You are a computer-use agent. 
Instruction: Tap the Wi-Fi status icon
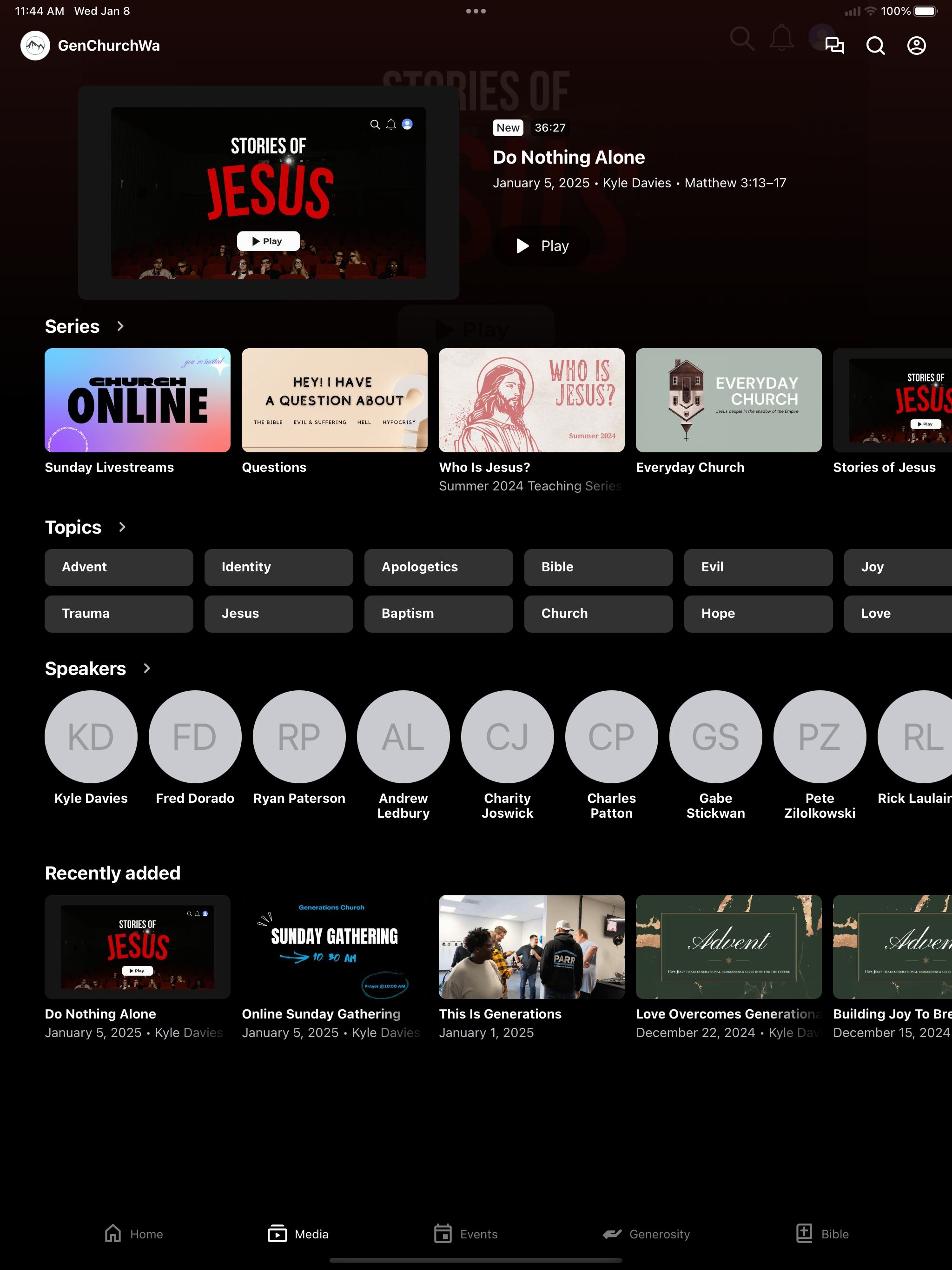(x=871, y=11)
